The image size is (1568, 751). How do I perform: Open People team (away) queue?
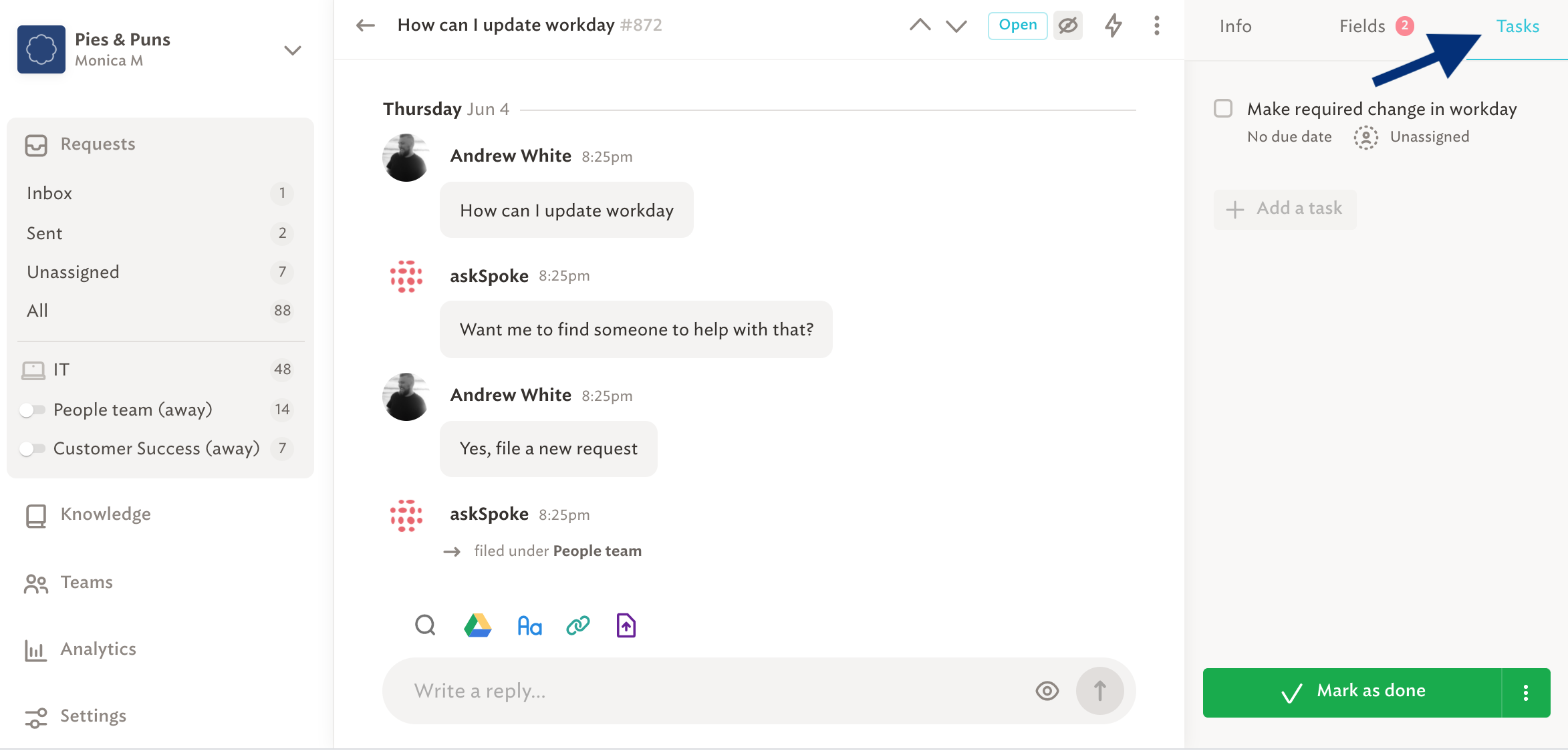[x=133, y=410]
